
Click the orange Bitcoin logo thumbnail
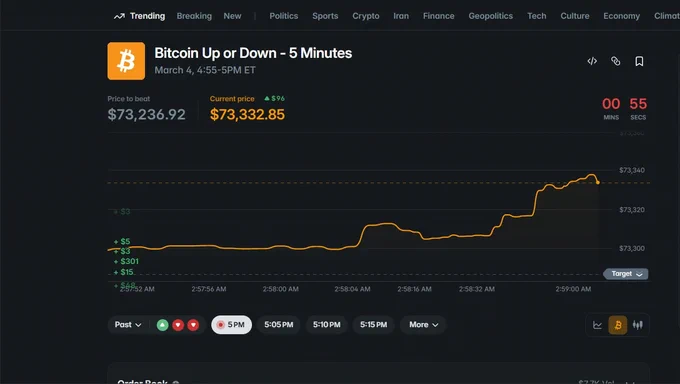coord(126,61)
